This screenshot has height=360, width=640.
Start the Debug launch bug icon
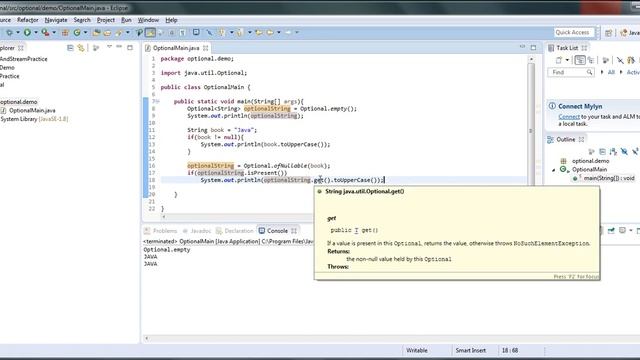(9, 32)
